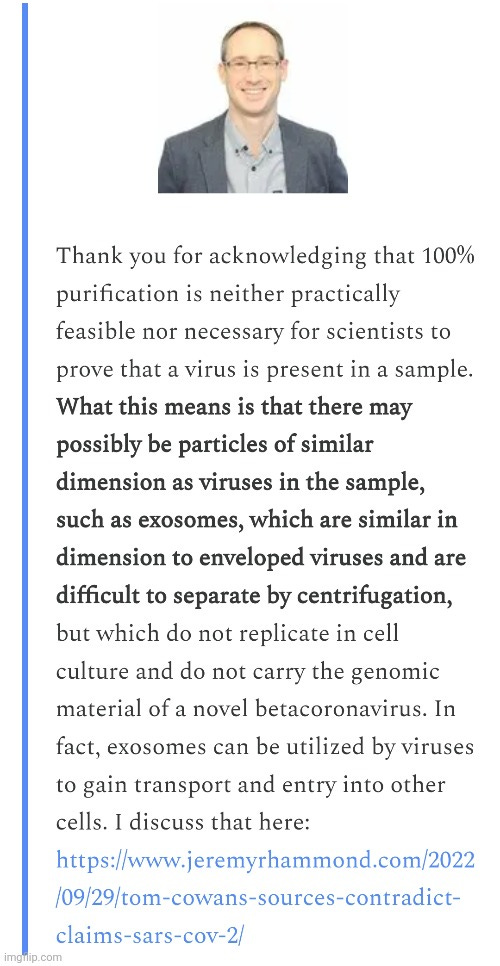500x966 pixels.
Task: Click the photo of the smiling man in glasses
Action: point(252,99)
